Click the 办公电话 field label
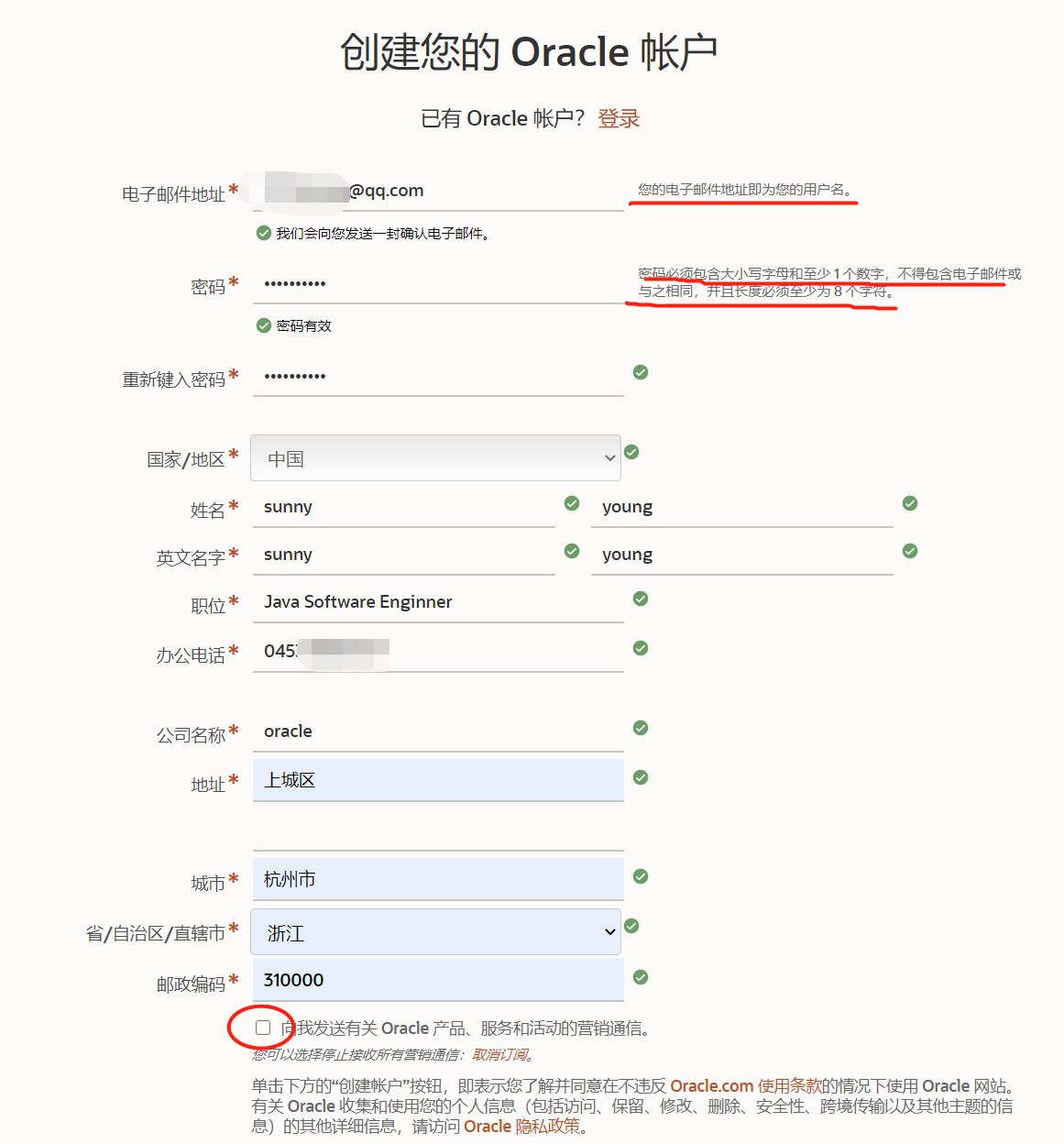This screenshot has height=1144, width=1064. click(191, 655)
